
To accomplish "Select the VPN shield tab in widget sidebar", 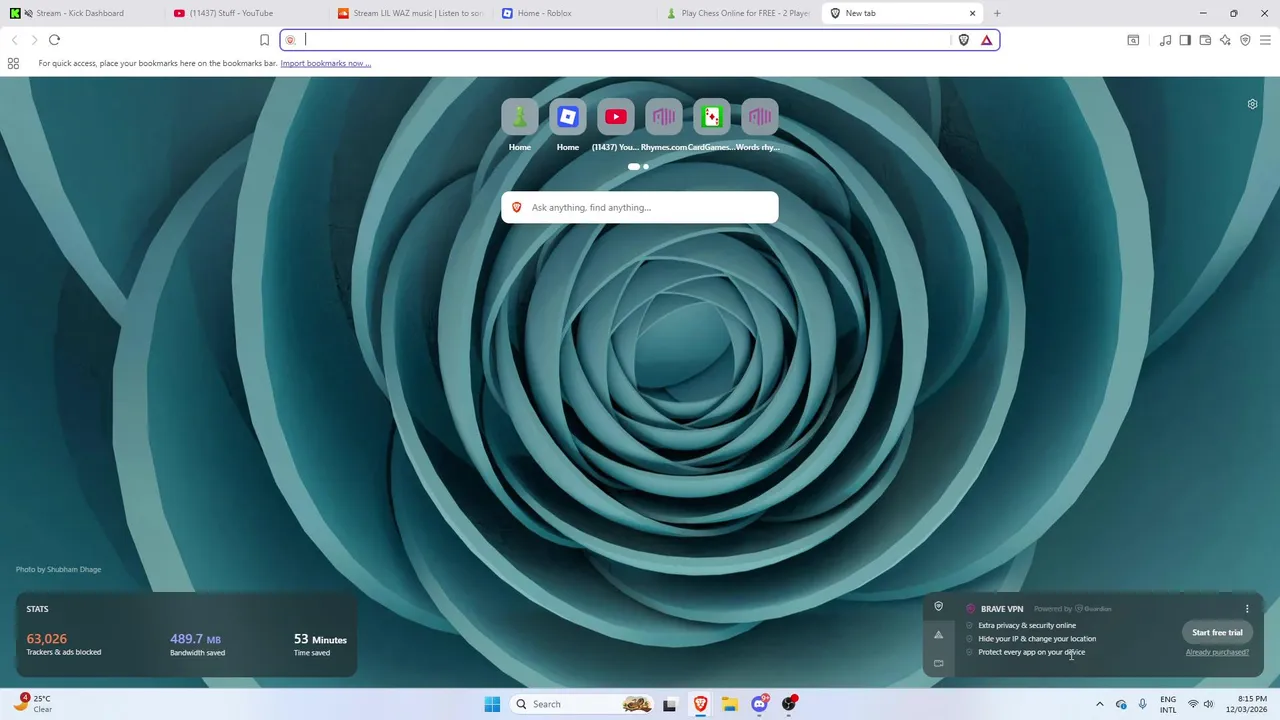I will click(938, 606).
